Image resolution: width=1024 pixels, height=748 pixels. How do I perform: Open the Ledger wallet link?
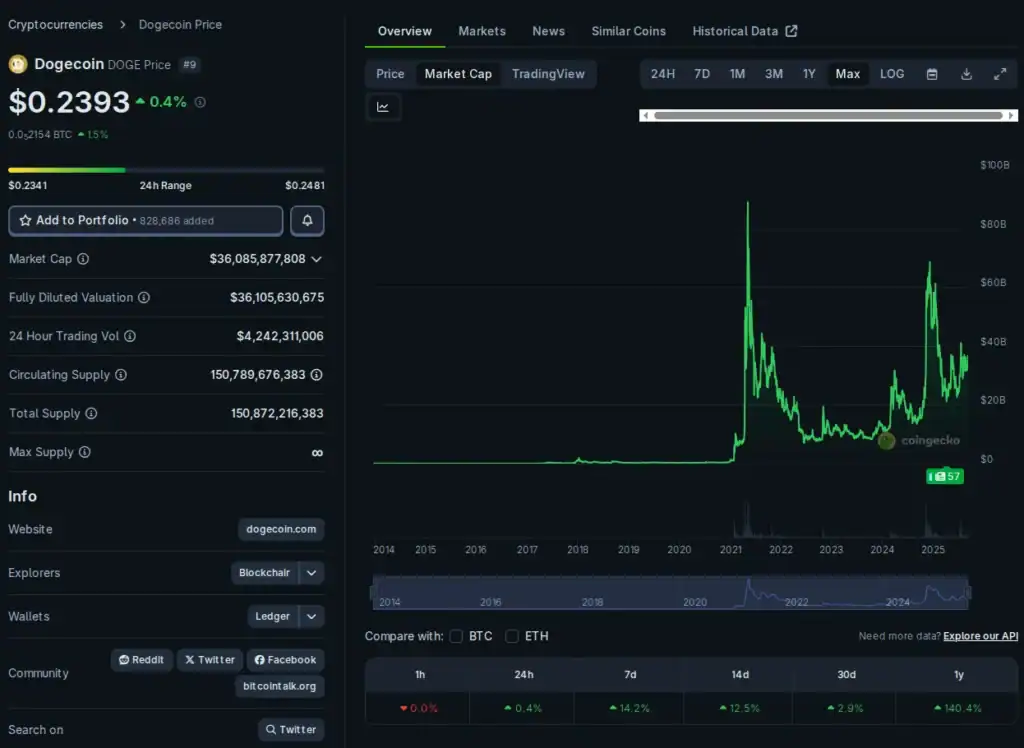pyautogui.click(x=272, y=616)
